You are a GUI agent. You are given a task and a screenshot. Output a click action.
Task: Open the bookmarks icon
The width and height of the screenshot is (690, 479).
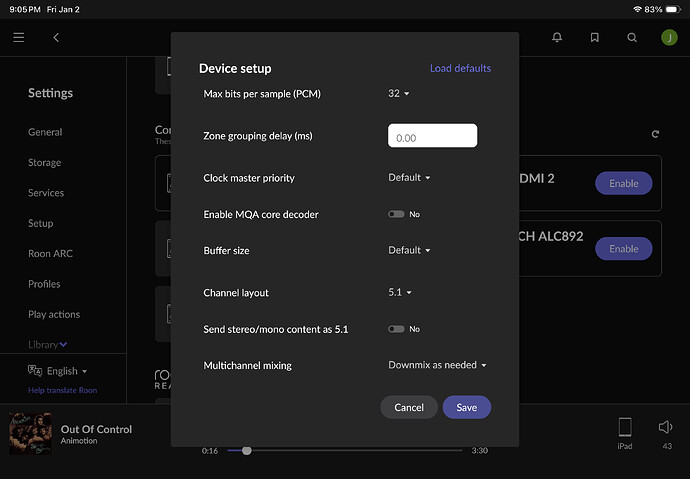[594, 37]
